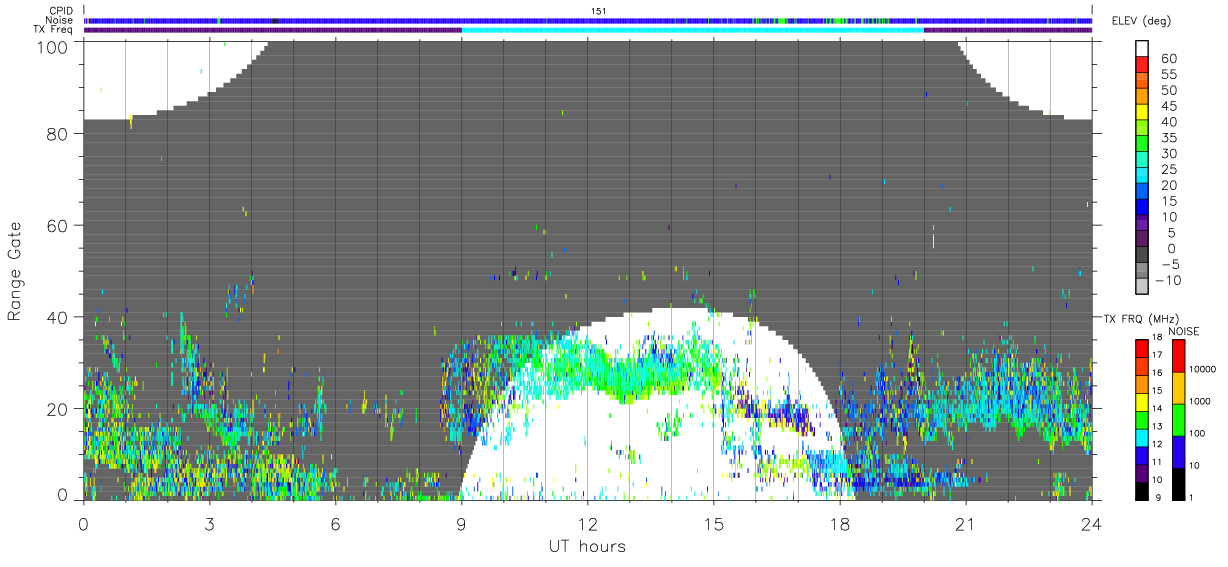1228x567 pixels.
Task: Pick the blue swatch in NOISE color bar
Action: (x=1178, y=452)
